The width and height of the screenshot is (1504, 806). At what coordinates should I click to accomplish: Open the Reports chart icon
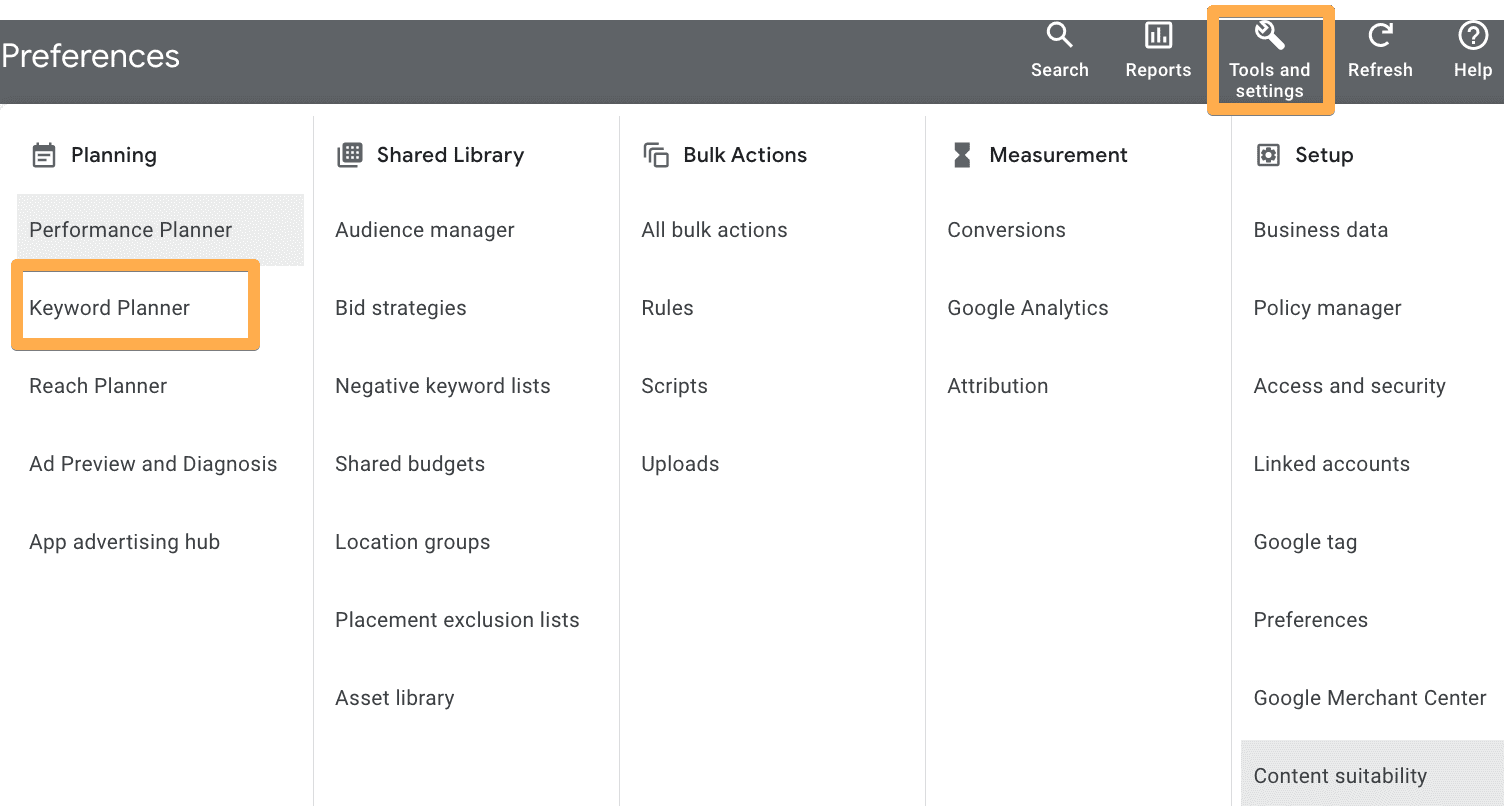[x=1158, y=37]
